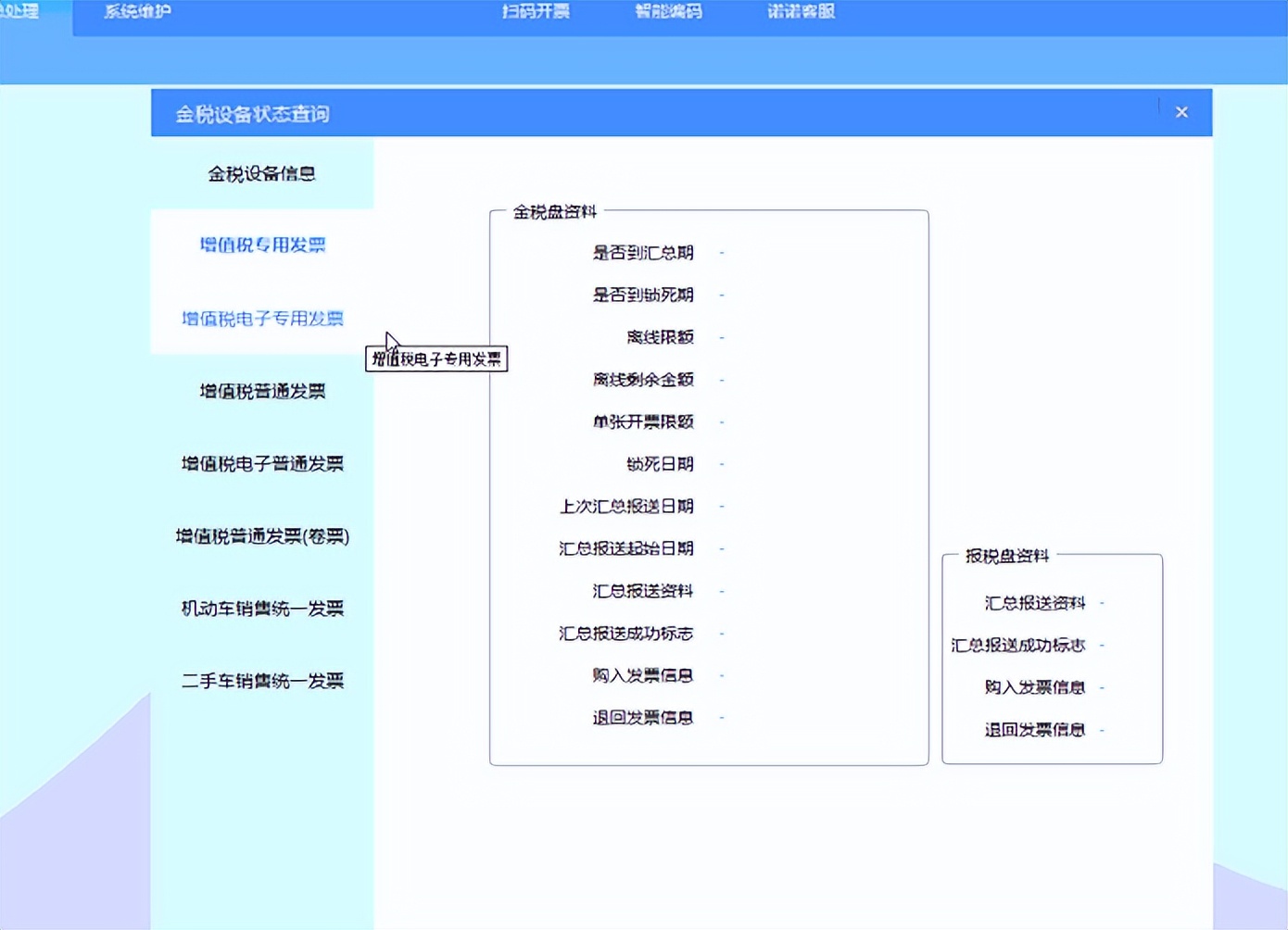This screenshot has width=1288, height=930.
Task: Open the 扫码开票 scan-code invoicing icon
Action: 537,11
